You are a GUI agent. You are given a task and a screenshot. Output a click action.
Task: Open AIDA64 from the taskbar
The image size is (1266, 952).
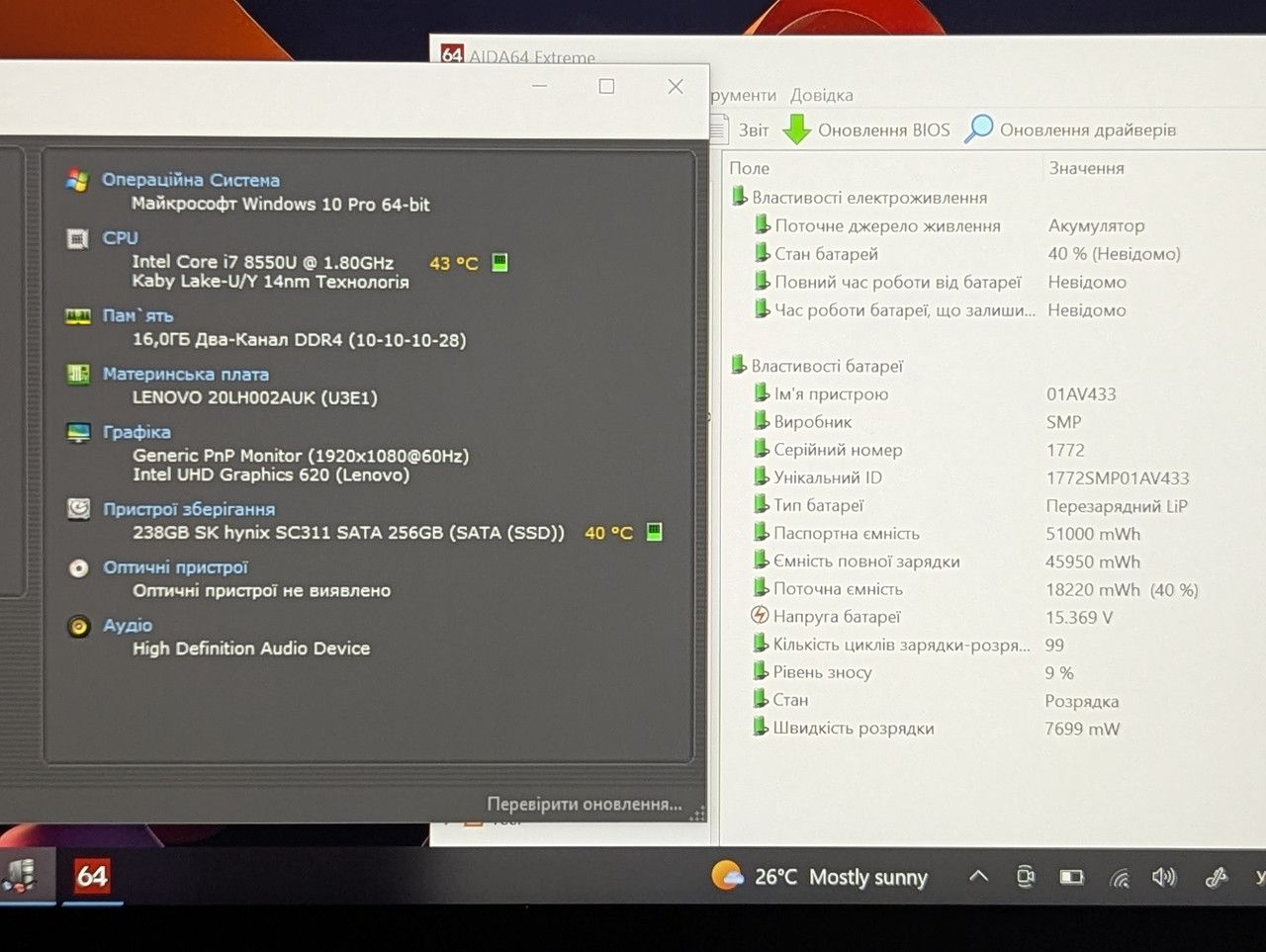tap(92, 875)
